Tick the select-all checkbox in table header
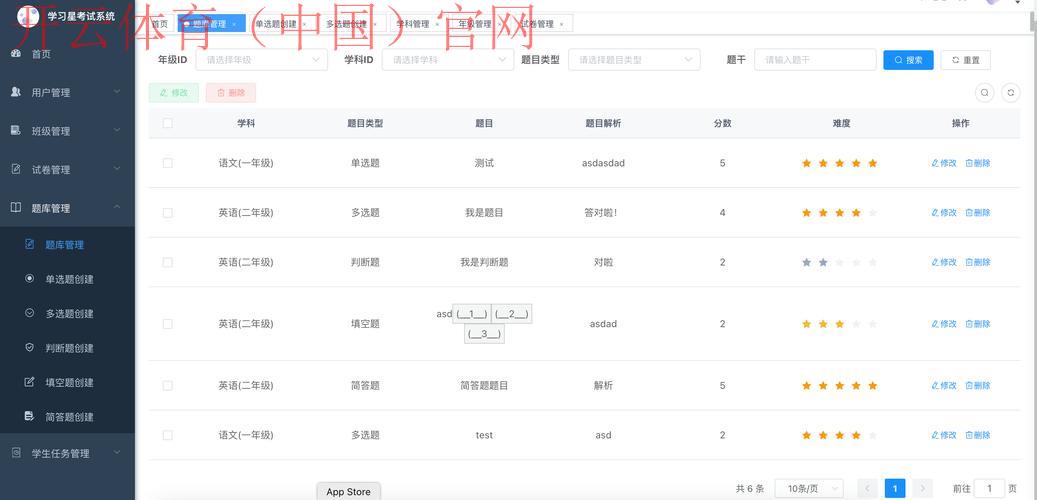The height and width of the screenshot is (500, 1037). tap(167, 123)
